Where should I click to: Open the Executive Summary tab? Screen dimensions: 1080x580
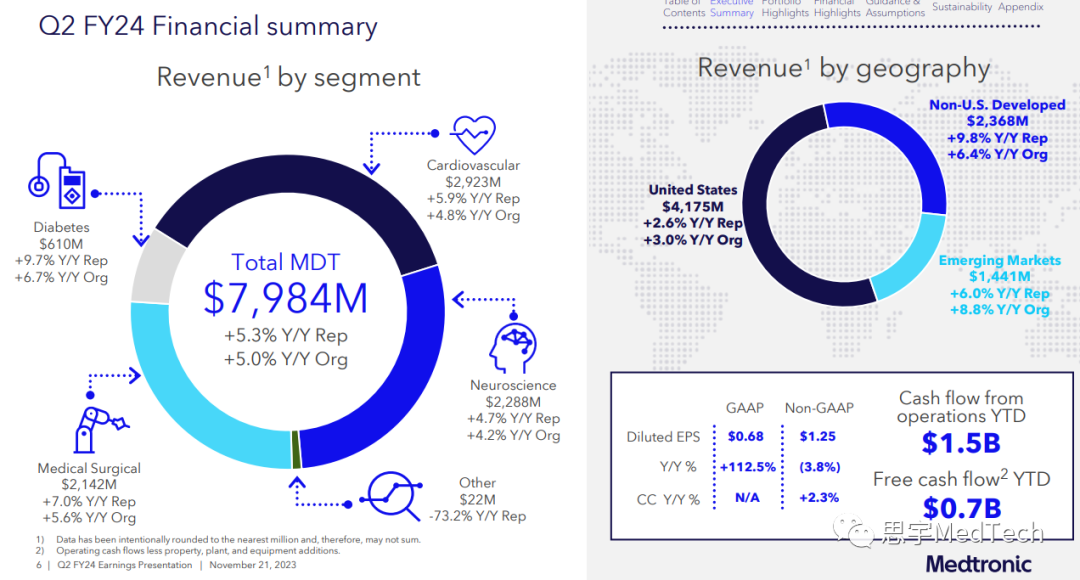tap(732, 8)
